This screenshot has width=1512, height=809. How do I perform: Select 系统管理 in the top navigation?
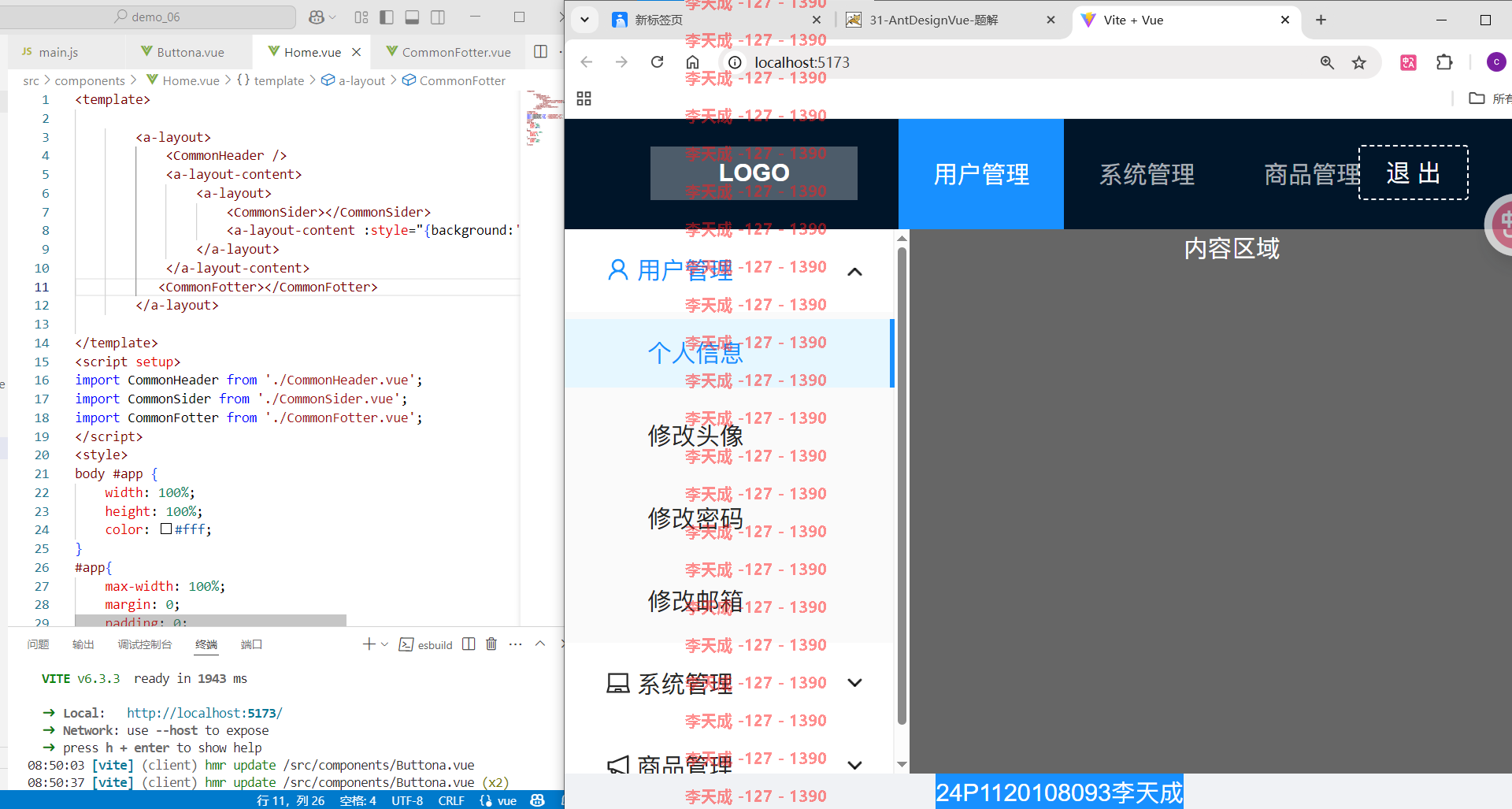click(1147, 174)
